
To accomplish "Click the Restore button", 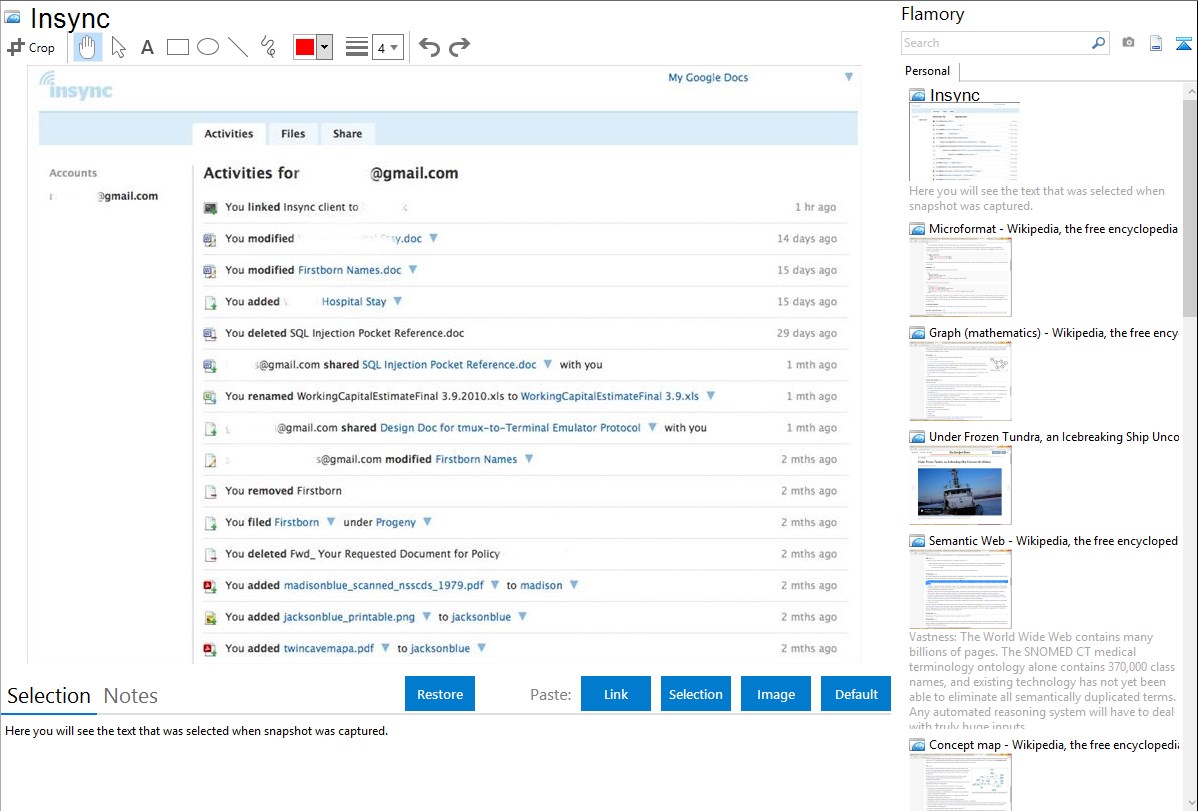I will [440, 694].
